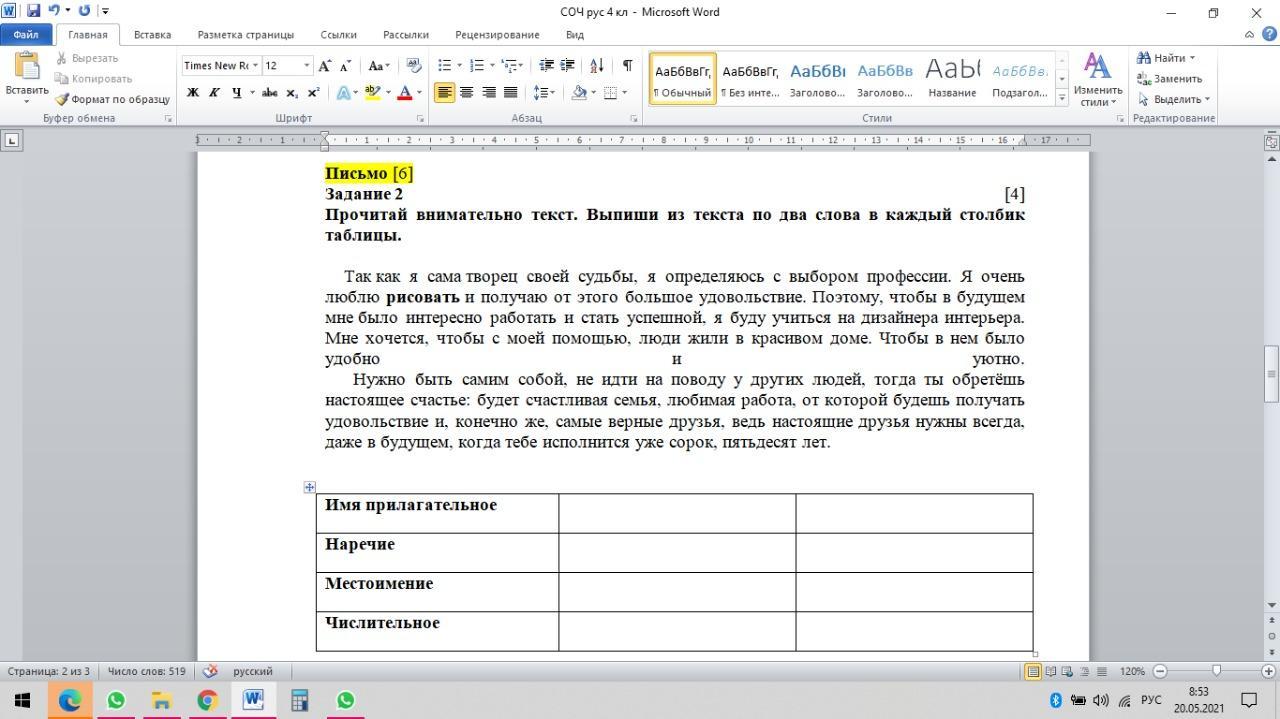
Task: Click the Clear Formatting icon
Action: point(414,66)
